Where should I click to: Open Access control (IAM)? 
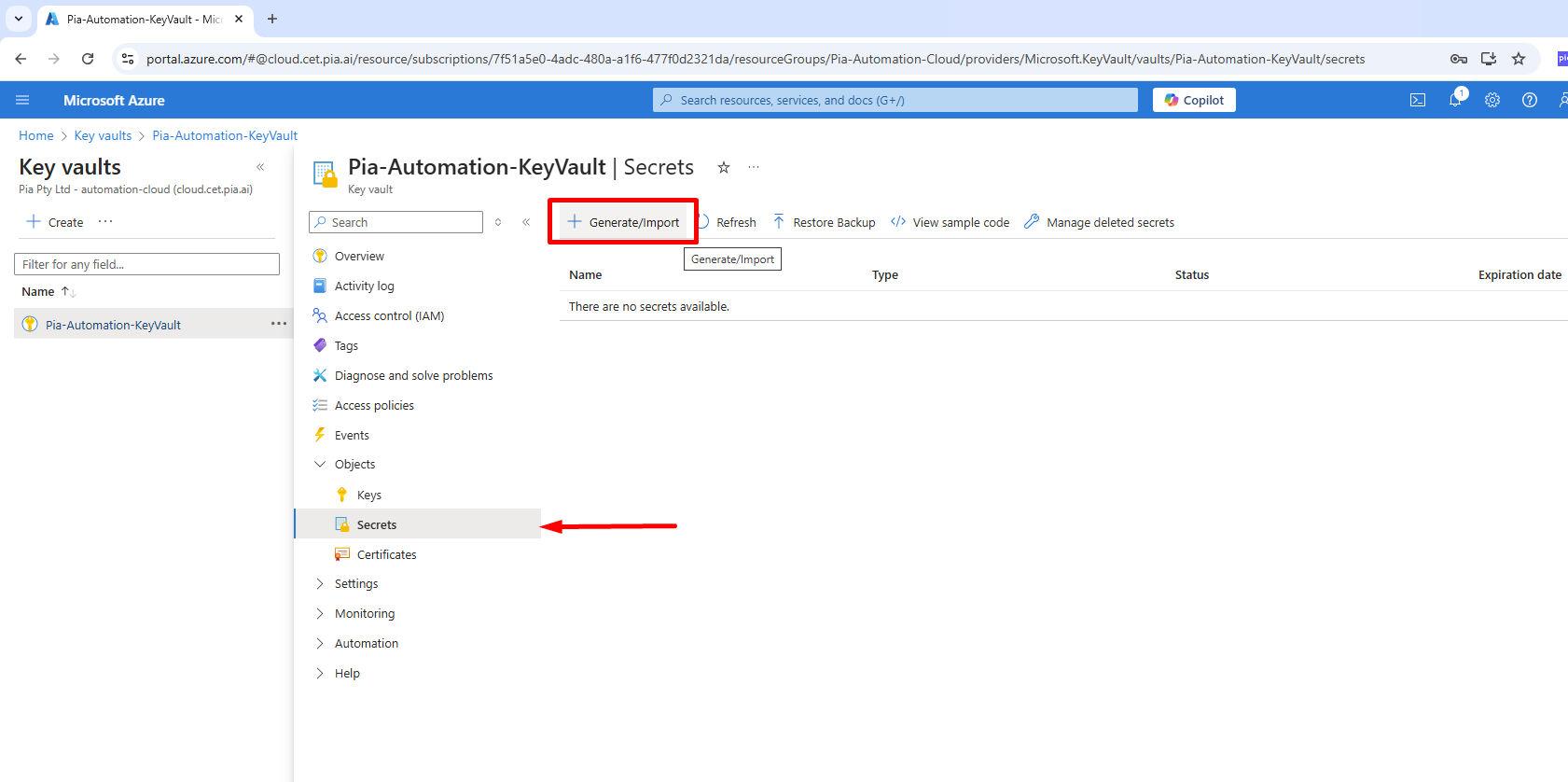[389, 315]
